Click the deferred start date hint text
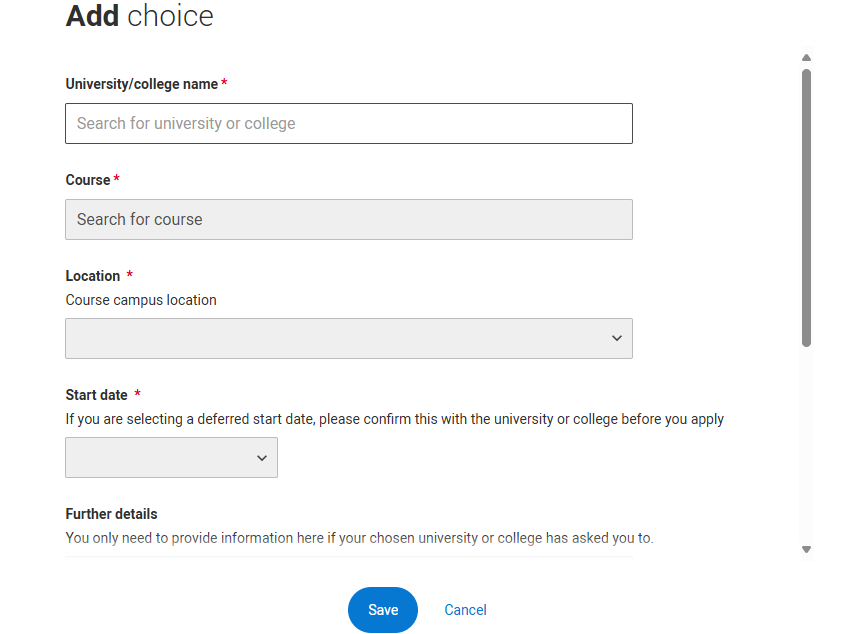Image resolution: width=855 pixels, height=634 pixels. (x=394, y=419)
